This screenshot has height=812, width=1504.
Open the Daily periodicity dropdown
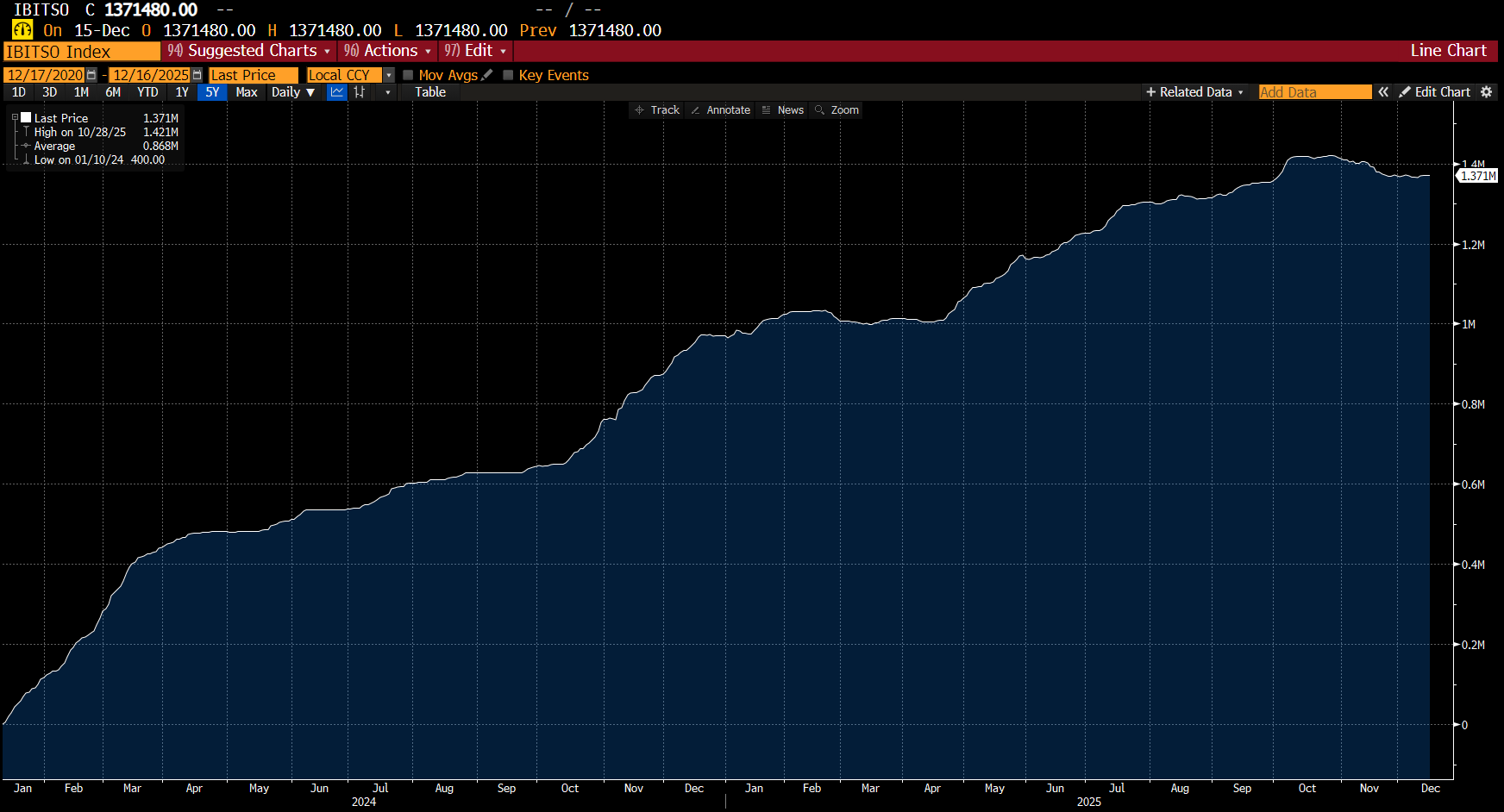293,92
